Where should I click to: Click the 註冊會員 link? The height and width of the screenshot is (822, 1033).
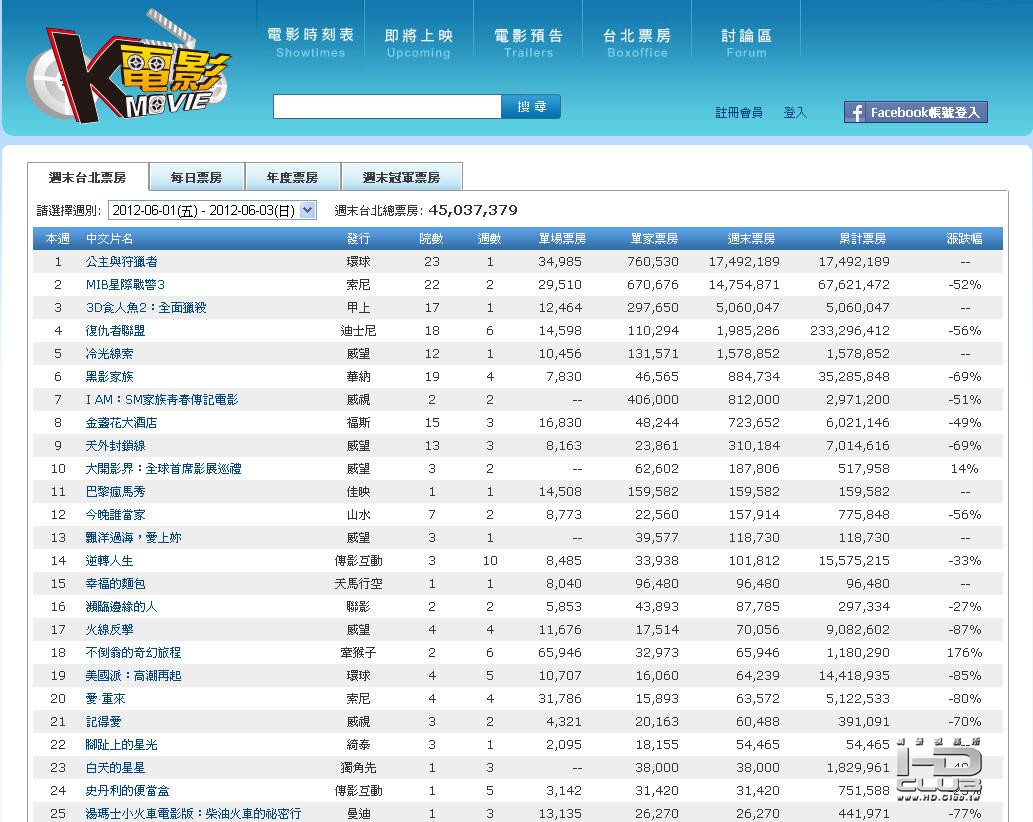point(739,113)
